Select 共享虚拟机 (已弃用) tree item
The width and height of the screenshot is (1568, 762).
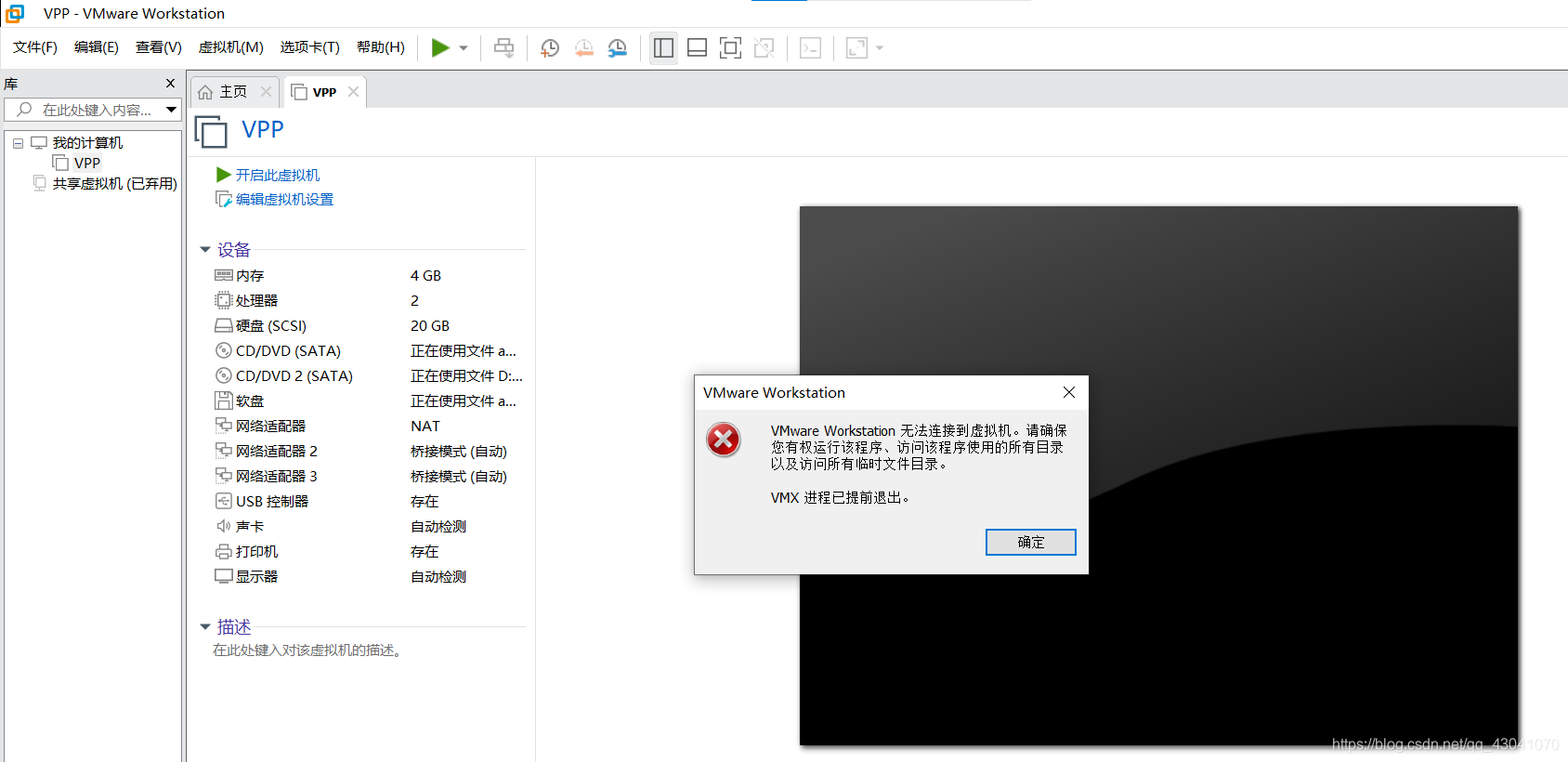pos(114,184)
